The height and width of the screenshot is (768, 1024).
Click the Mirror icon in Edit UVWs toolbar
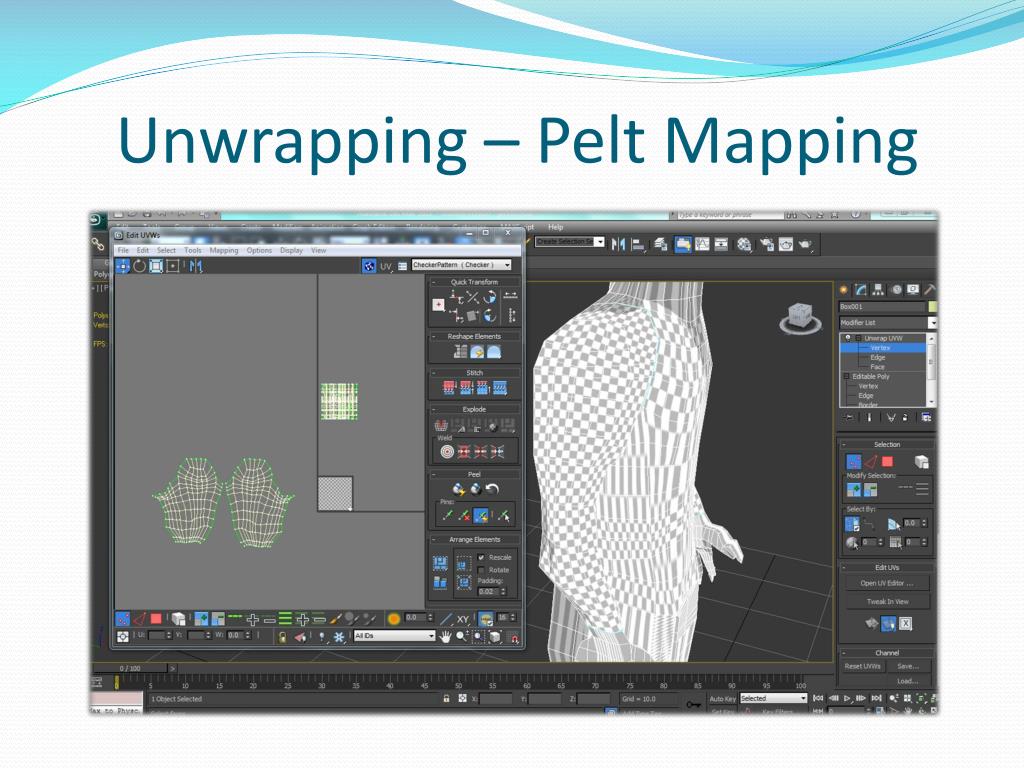pos(196,266)
